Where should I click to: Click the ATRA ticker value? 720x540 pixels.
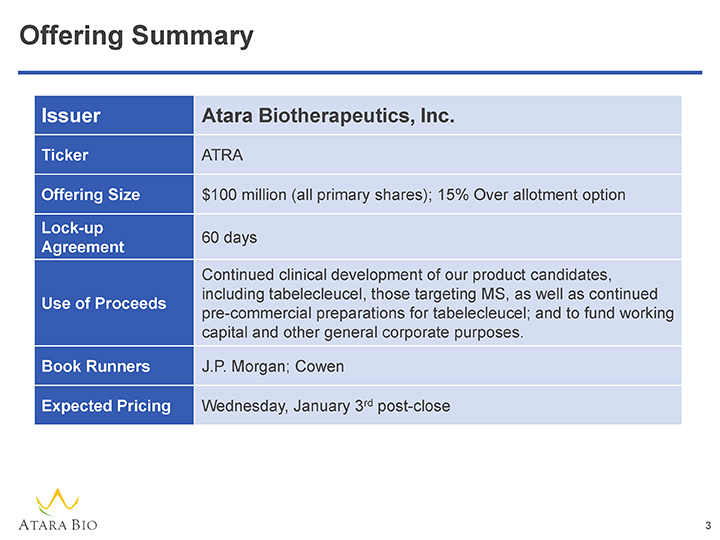click(x=223, y=156)
